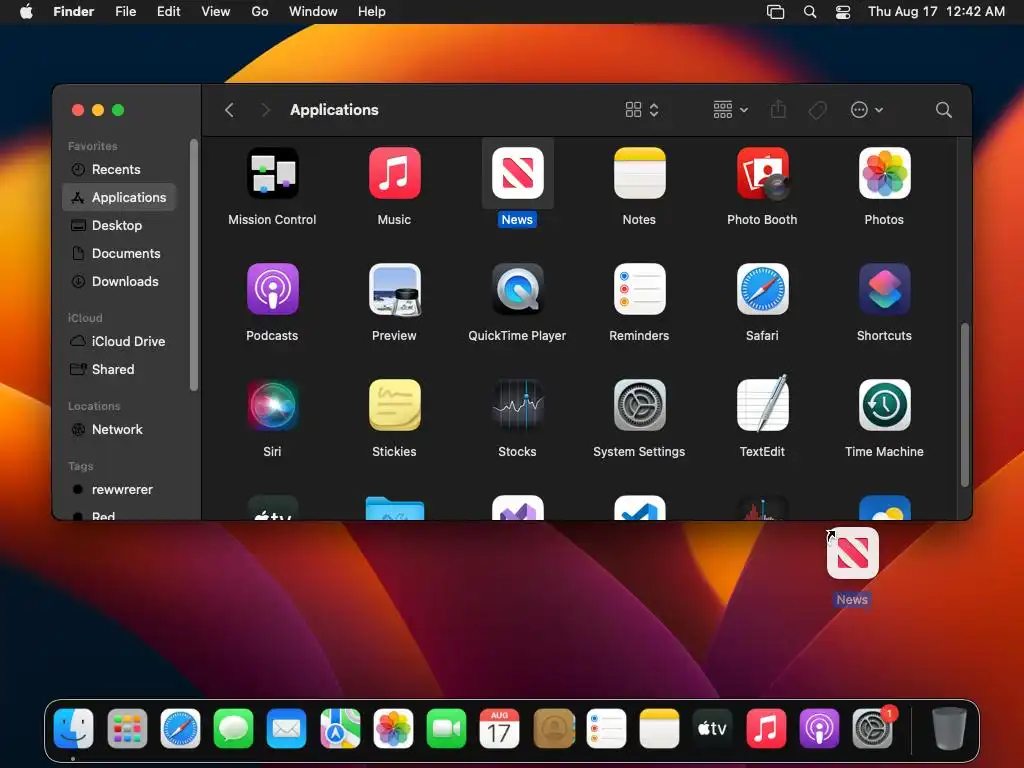Open FaceTime from the Dock
This screenshot has height=768, width=1024.
446,728
